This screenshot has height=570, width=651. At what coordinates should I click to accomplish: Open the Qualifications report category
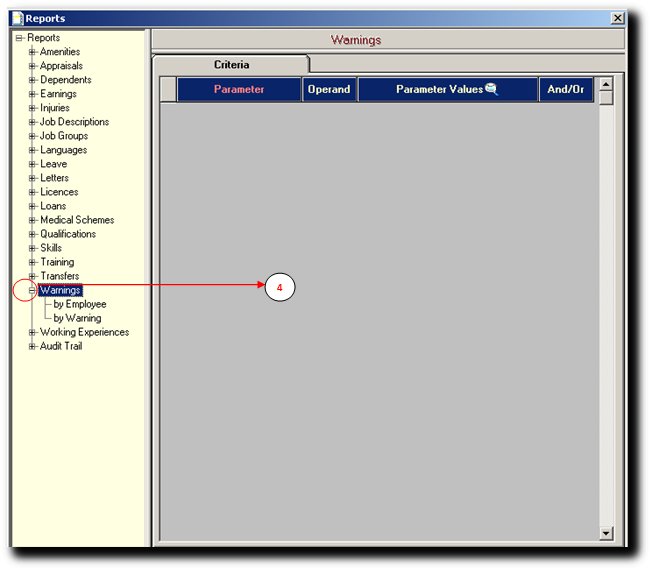pyautogui.click(x=68, y=234)
